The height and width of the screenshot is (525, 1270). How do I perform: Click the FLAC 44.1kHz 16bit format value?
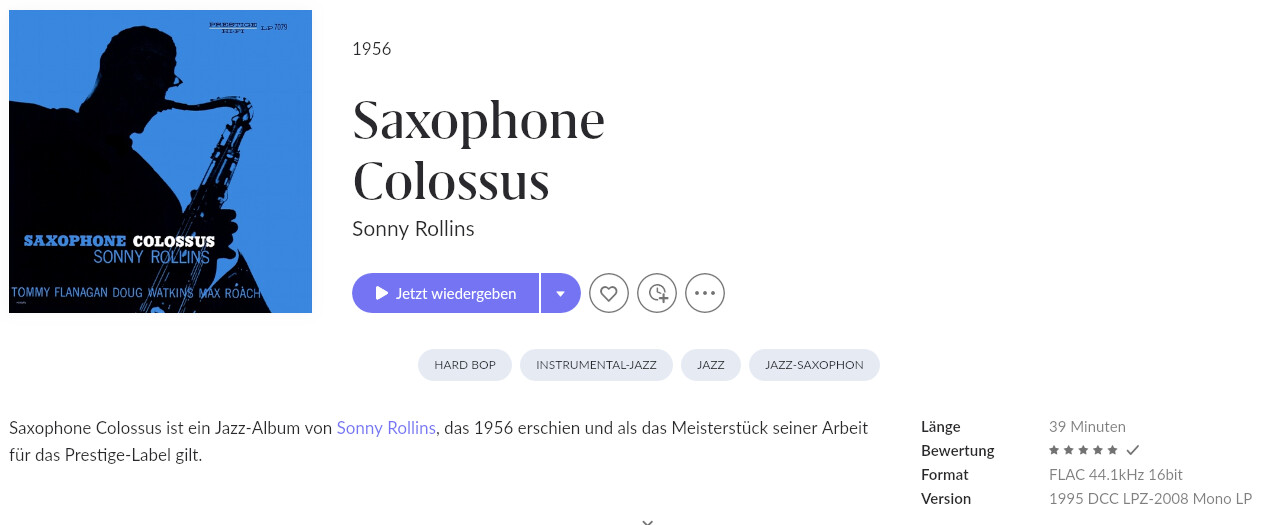tap(1115, 475)
